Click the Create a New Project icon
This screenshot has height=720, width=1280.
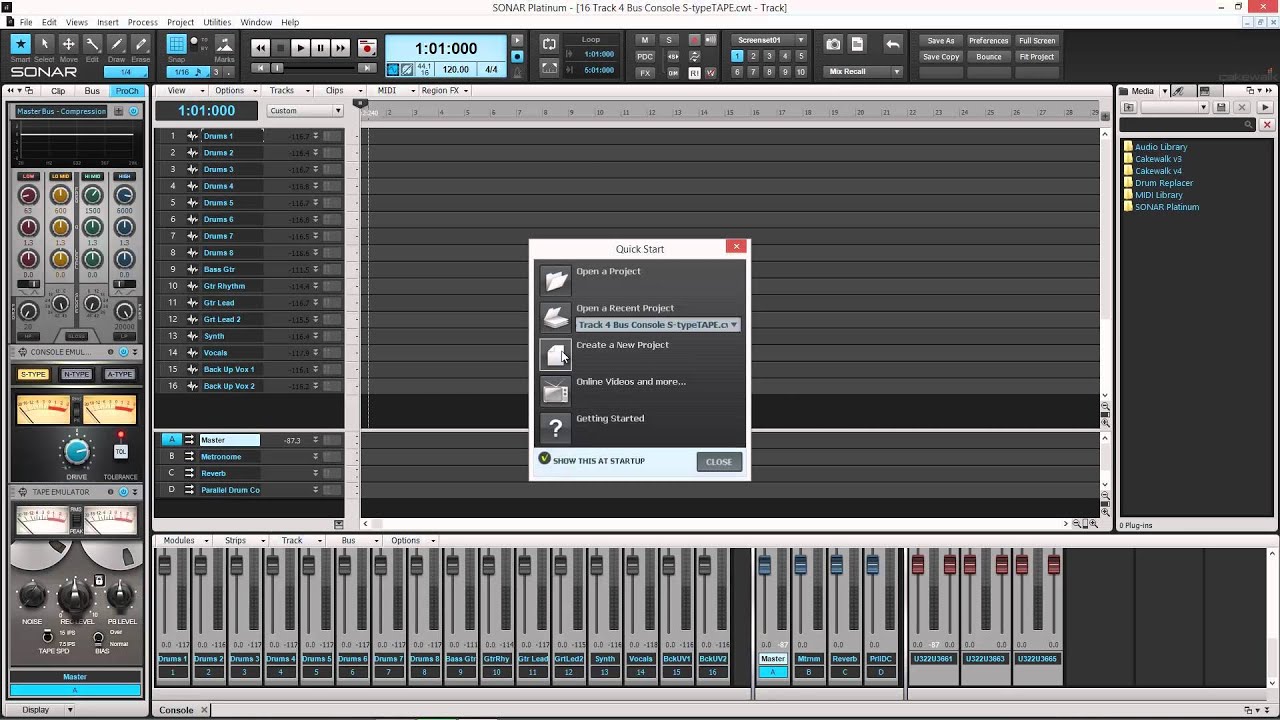(556, 354)
